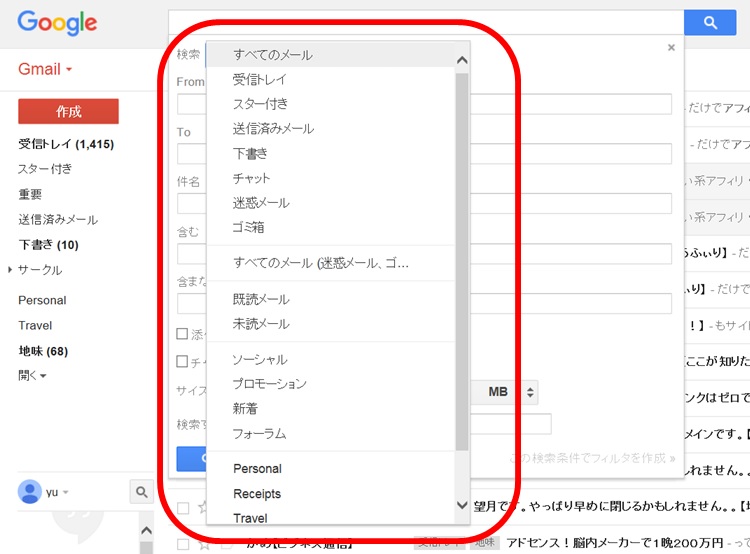Select 迷惑メール in the dropdown list
Screen dimensions: 750x554
coord(331,203)
